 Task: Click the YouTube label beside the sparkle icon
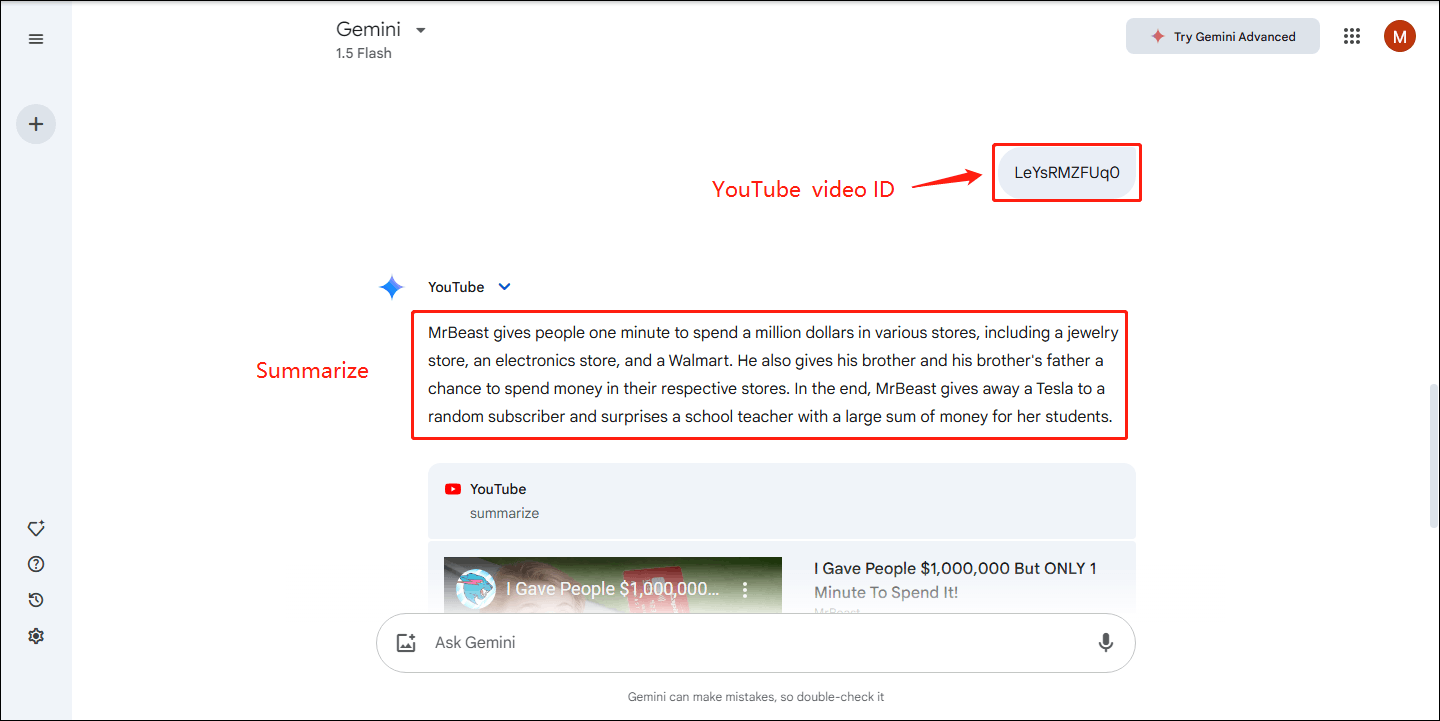pyautogui.click(x=456, y=287)
